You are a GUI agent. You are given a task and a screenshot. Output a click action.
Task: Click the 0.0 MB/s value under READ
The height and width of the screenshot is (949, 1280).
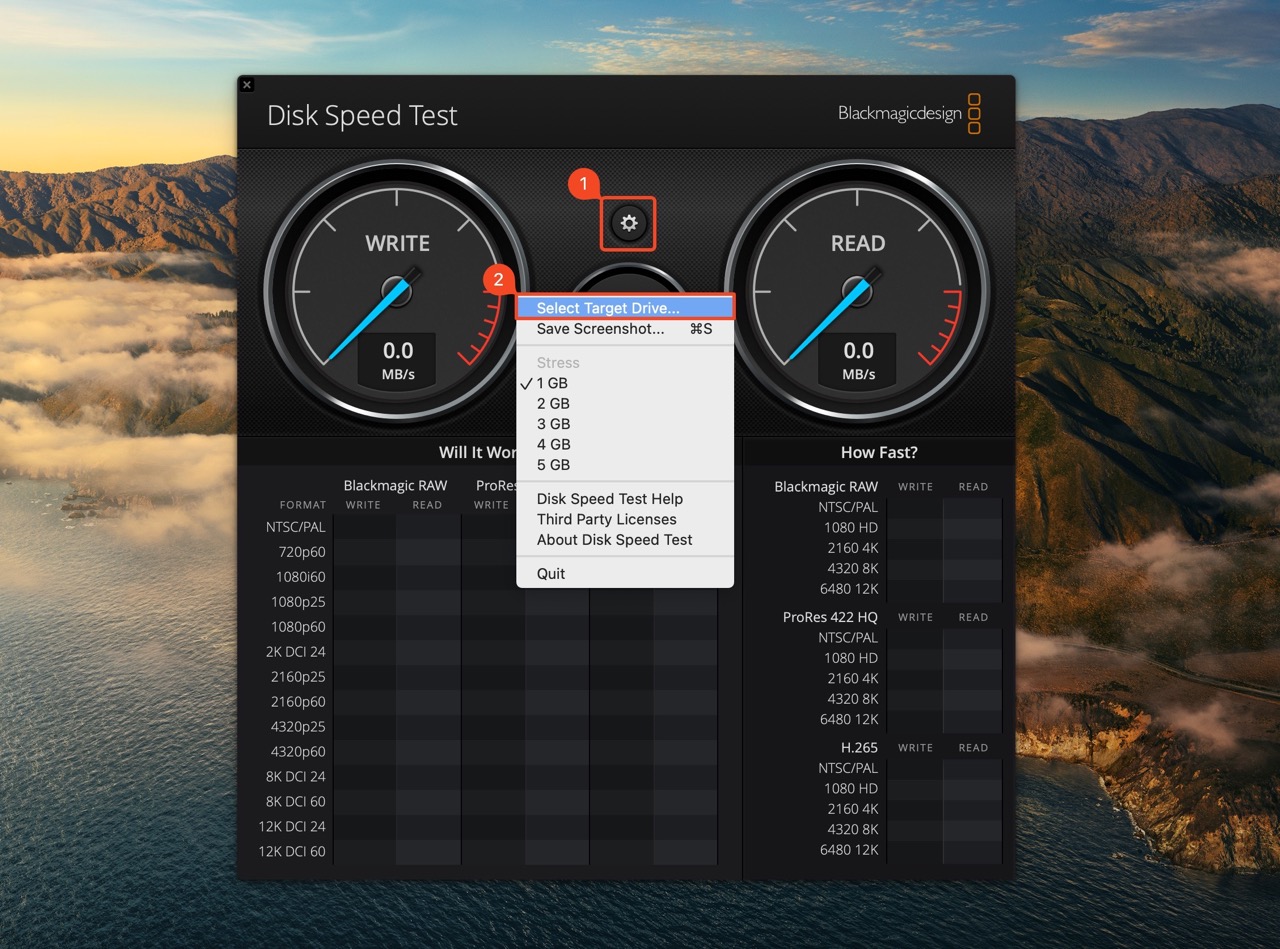tap(858, 360)
